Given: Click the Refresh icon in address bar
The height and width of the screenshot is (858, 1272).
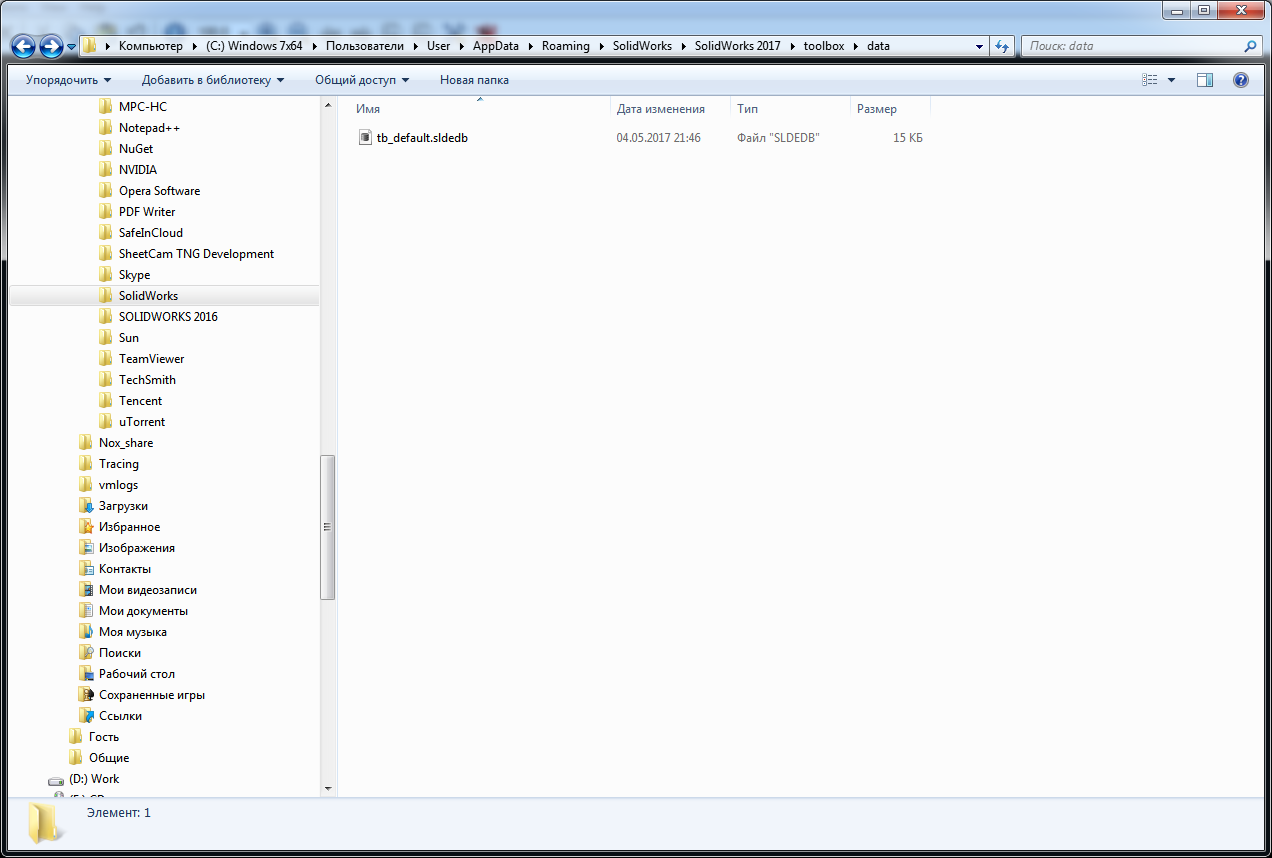Looking at the screenshot, I should pos(1001,45).
